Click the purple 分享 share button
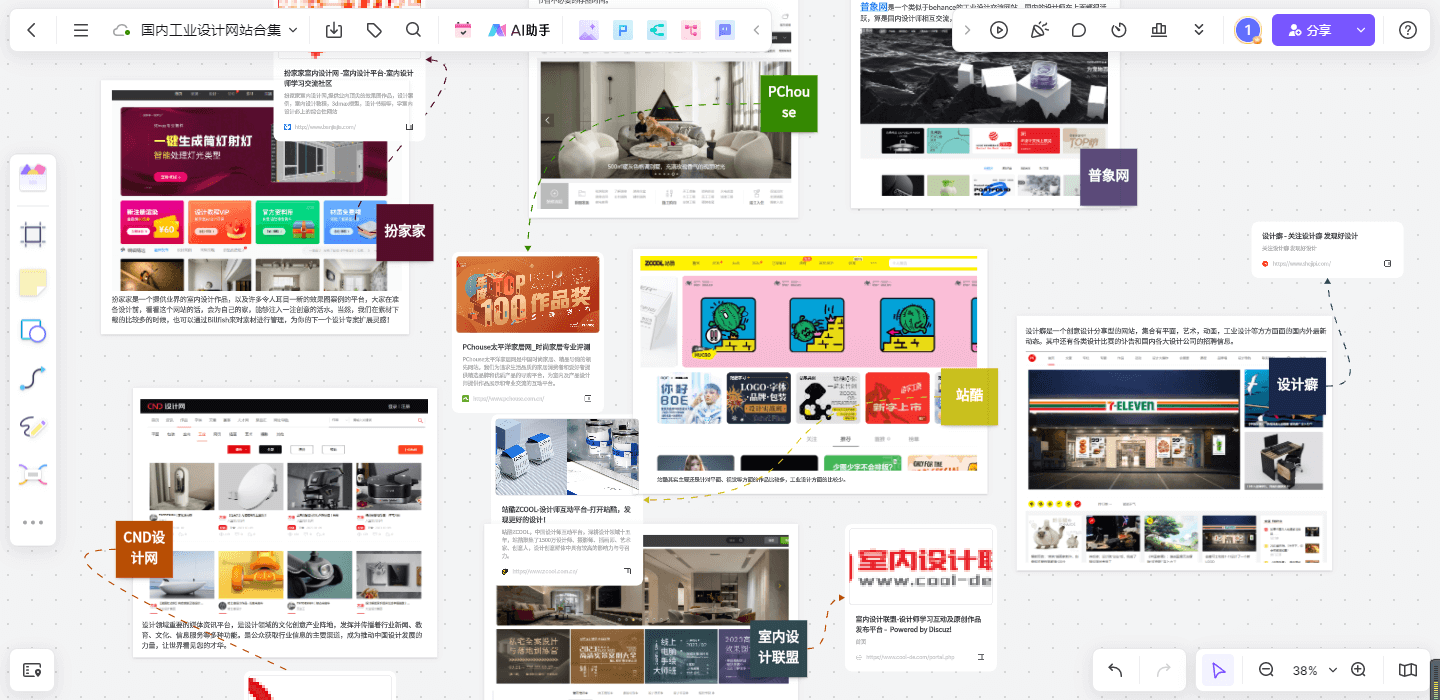The image size is (1440, 700). [x=1310, y=30]
